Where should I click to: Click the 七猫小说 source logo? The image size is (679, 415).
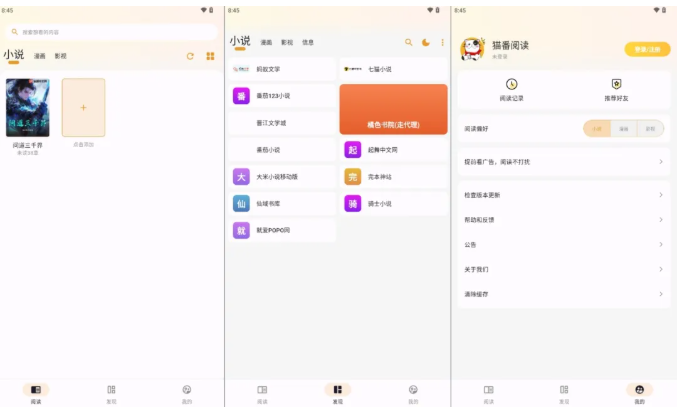352,69
